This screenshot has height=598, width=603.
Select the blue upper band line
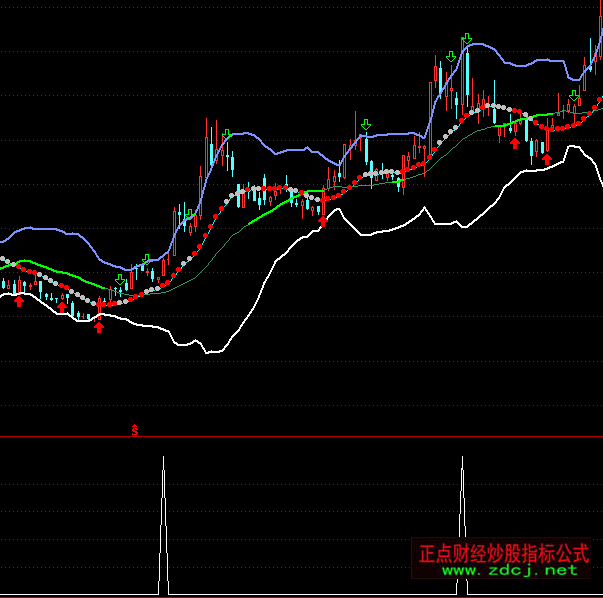300,150
